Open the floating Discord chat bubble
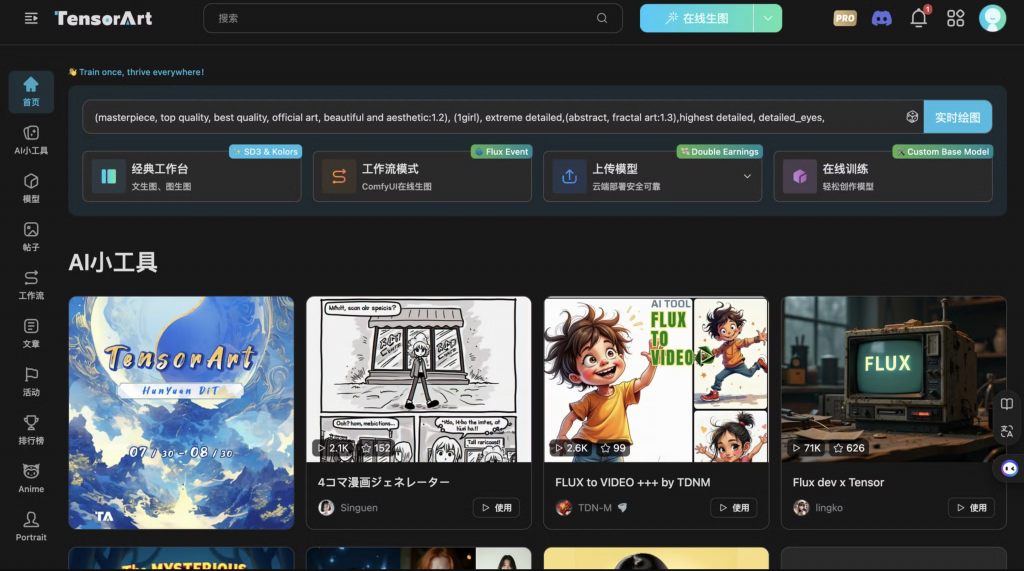Viewport: 1024px width, 571px height. (1010, 468)
